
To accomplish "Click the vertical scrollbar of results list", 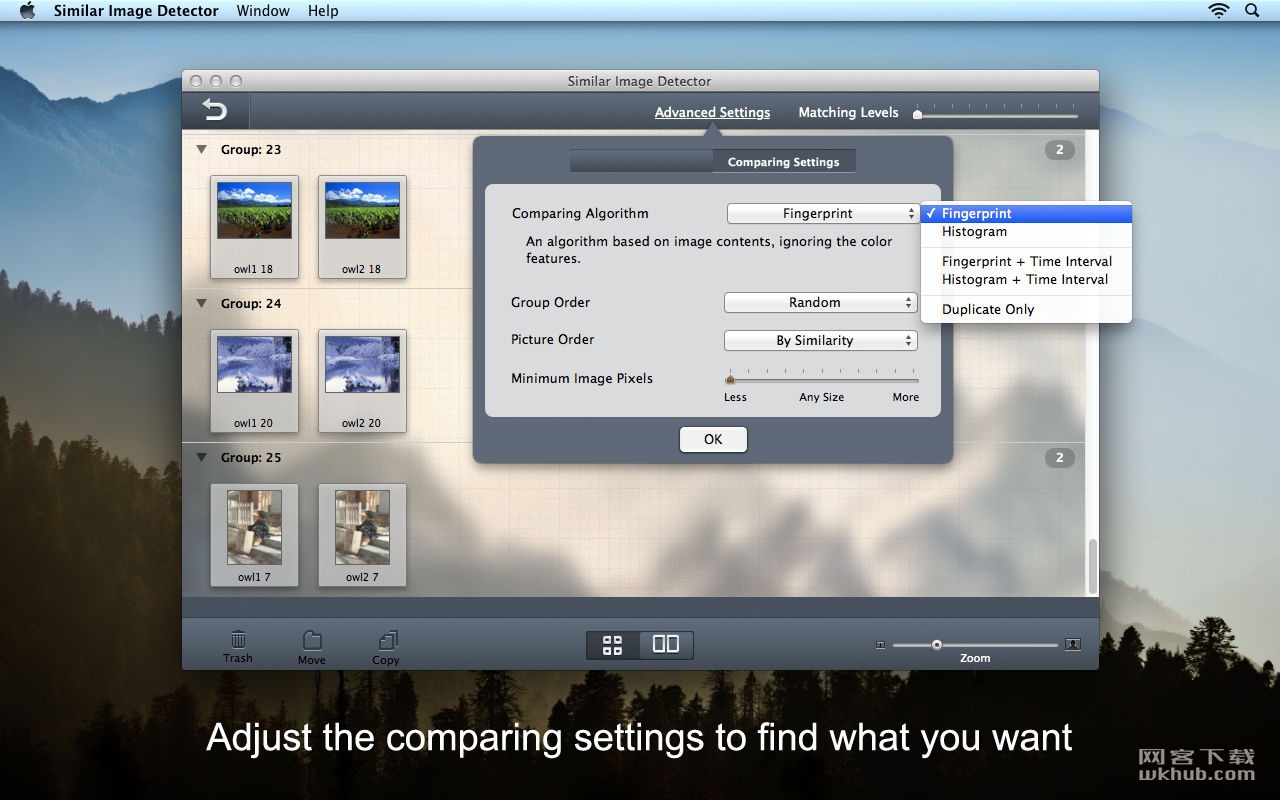I will click(1092, 565).
